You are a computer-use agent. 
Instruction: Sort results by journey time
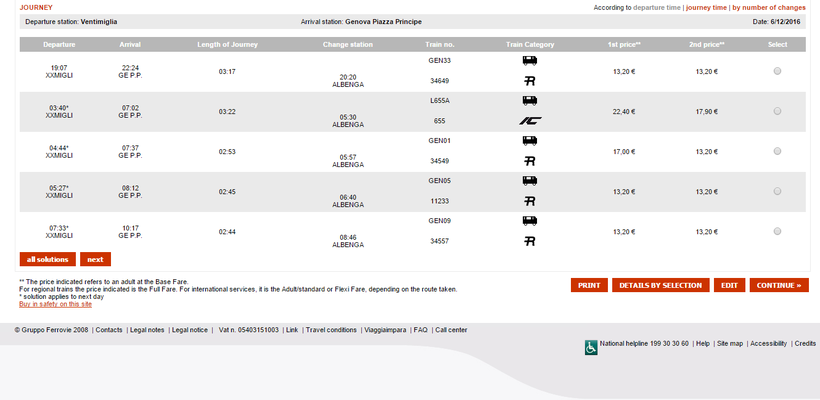[x=705, y=7]
